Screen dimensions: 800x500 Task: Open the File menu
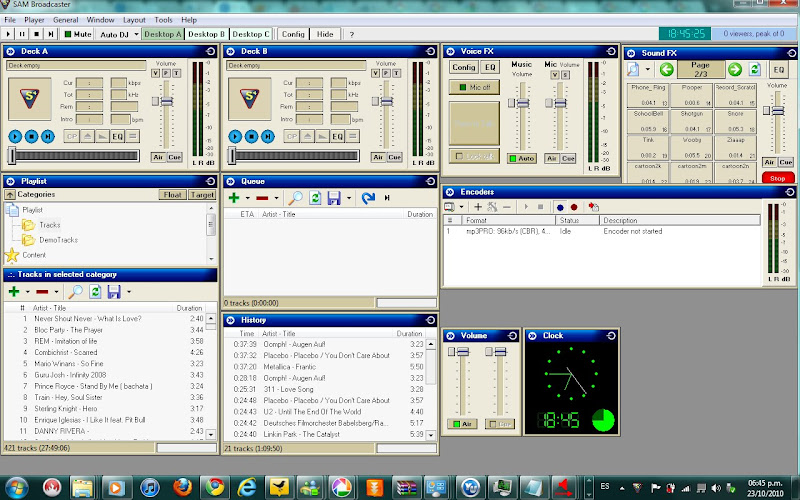click(x=10, y=20)
